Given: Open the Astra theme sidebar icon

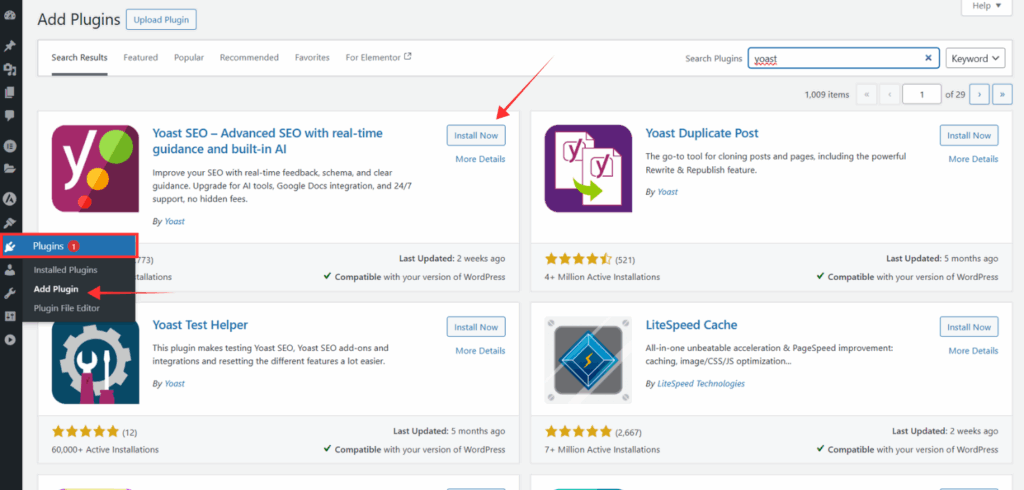Looking at the screenshot, I should [x=10, y=199].
